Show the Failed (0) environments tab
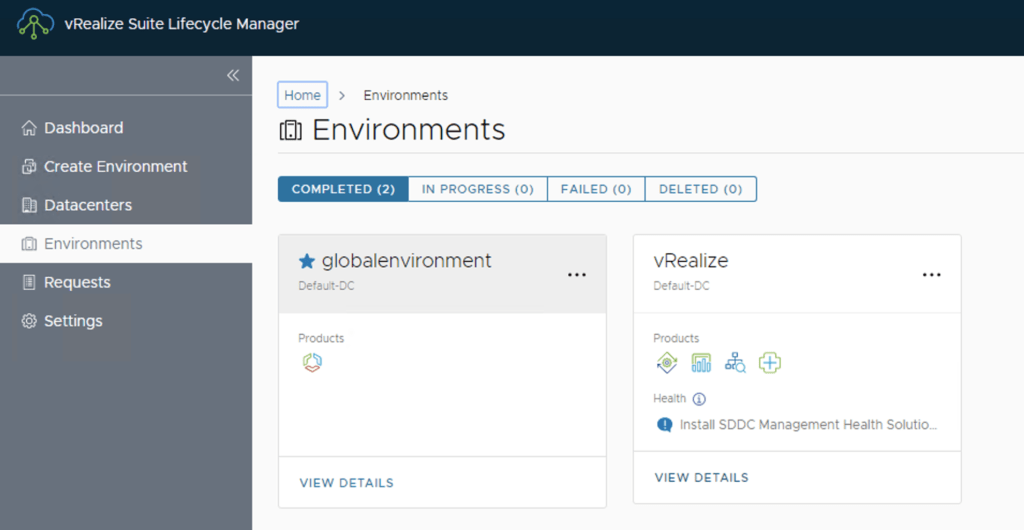 pos(596,189)
